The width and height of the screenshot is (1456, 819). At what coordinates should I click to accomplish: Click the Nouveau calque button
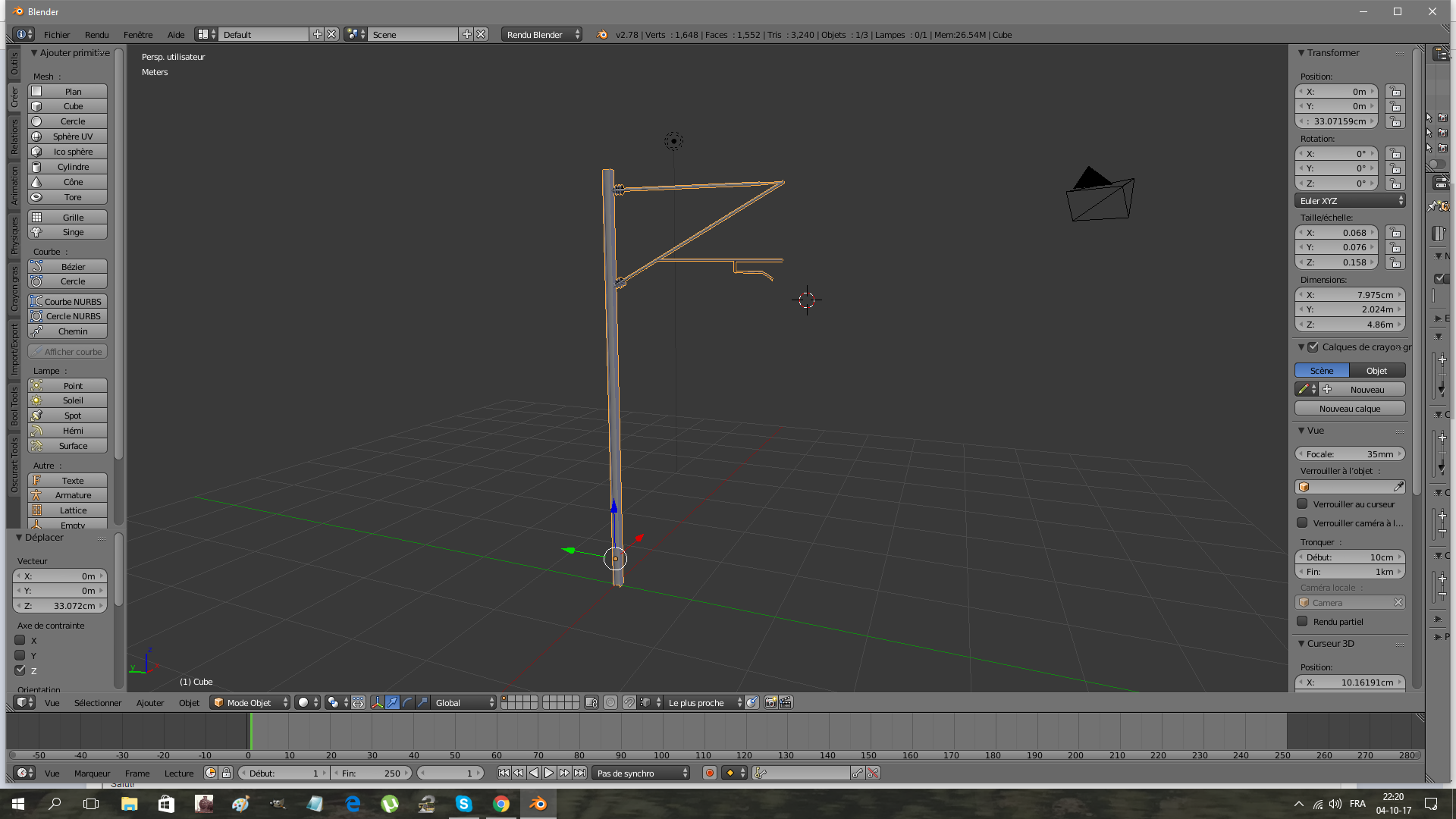pos(1350,408)
